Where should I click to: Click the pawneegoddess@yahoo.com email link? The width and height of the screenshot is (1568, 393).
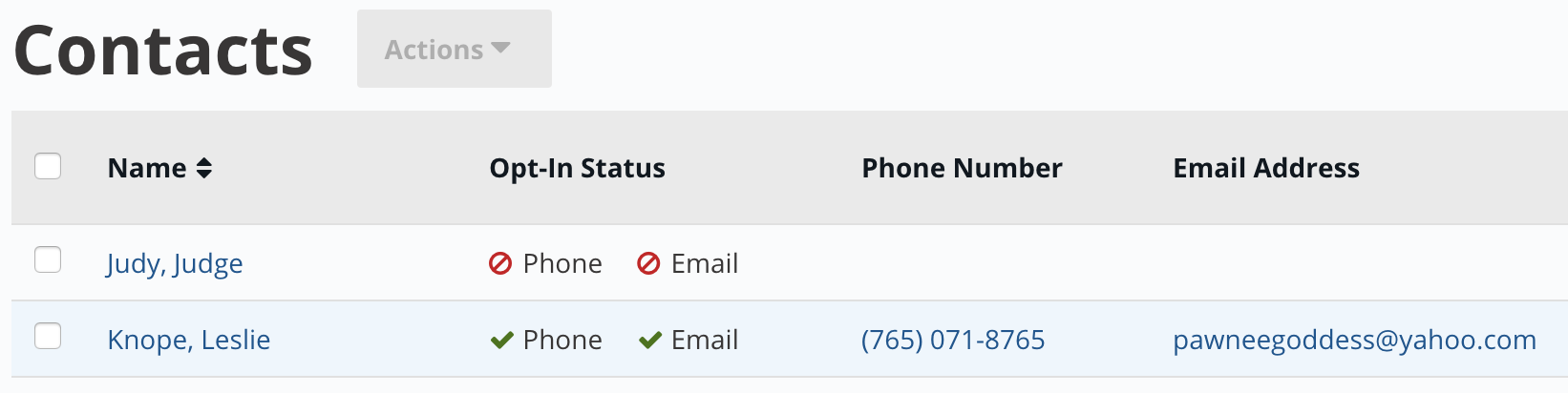[x=1354, y=340]
